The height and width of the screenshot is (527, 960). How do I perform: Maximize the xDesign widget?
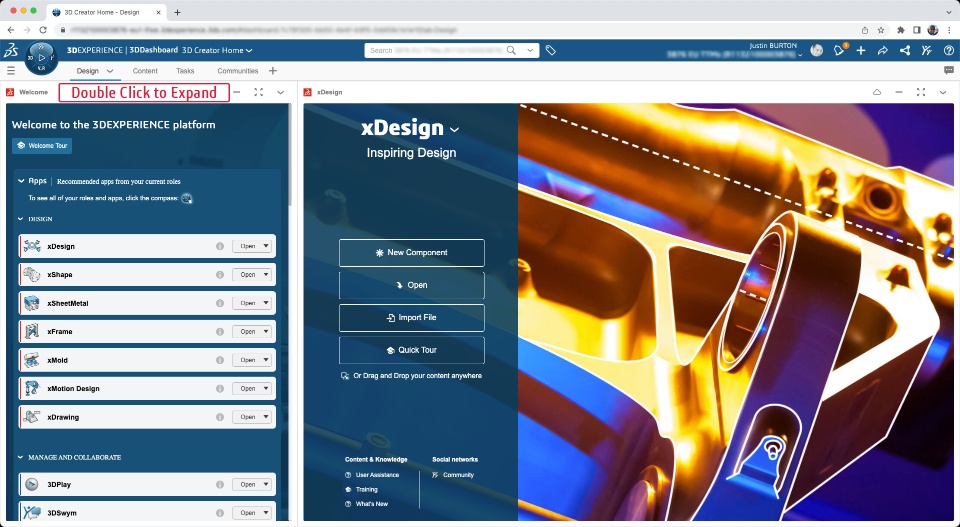(921, 92)
